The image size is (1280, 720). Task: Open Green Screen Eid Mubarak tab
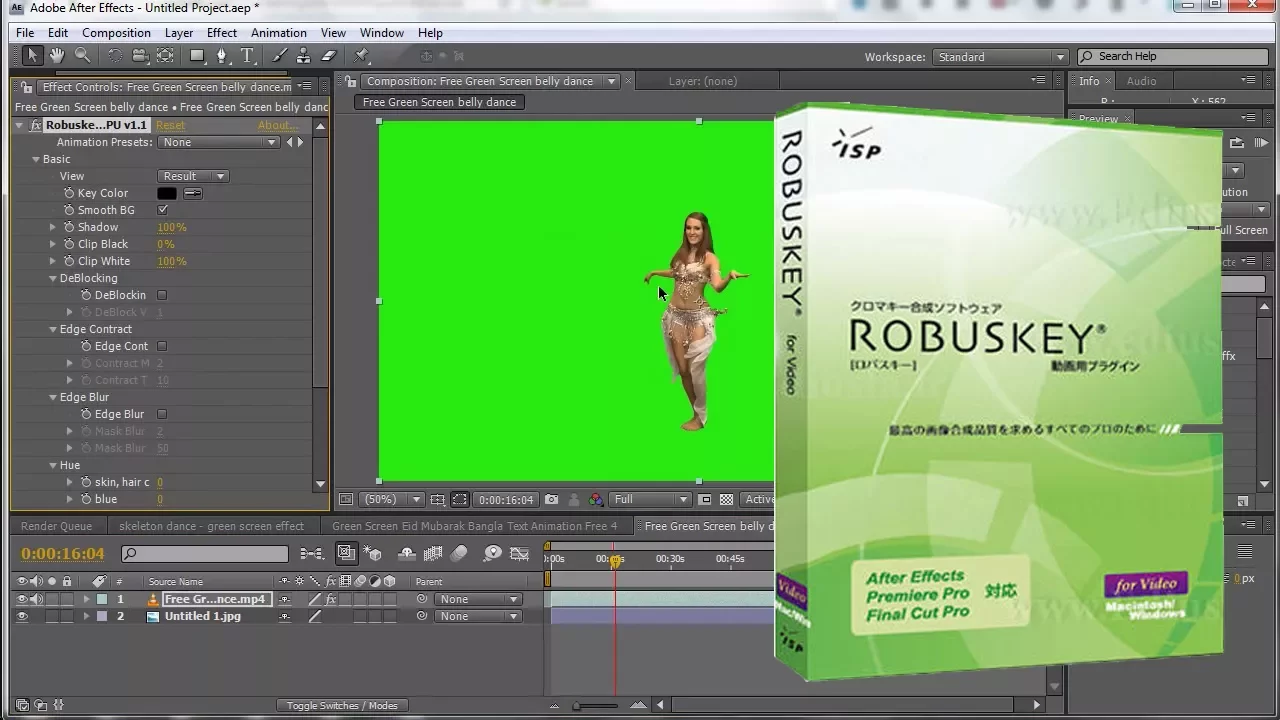[x=474, y=526]
